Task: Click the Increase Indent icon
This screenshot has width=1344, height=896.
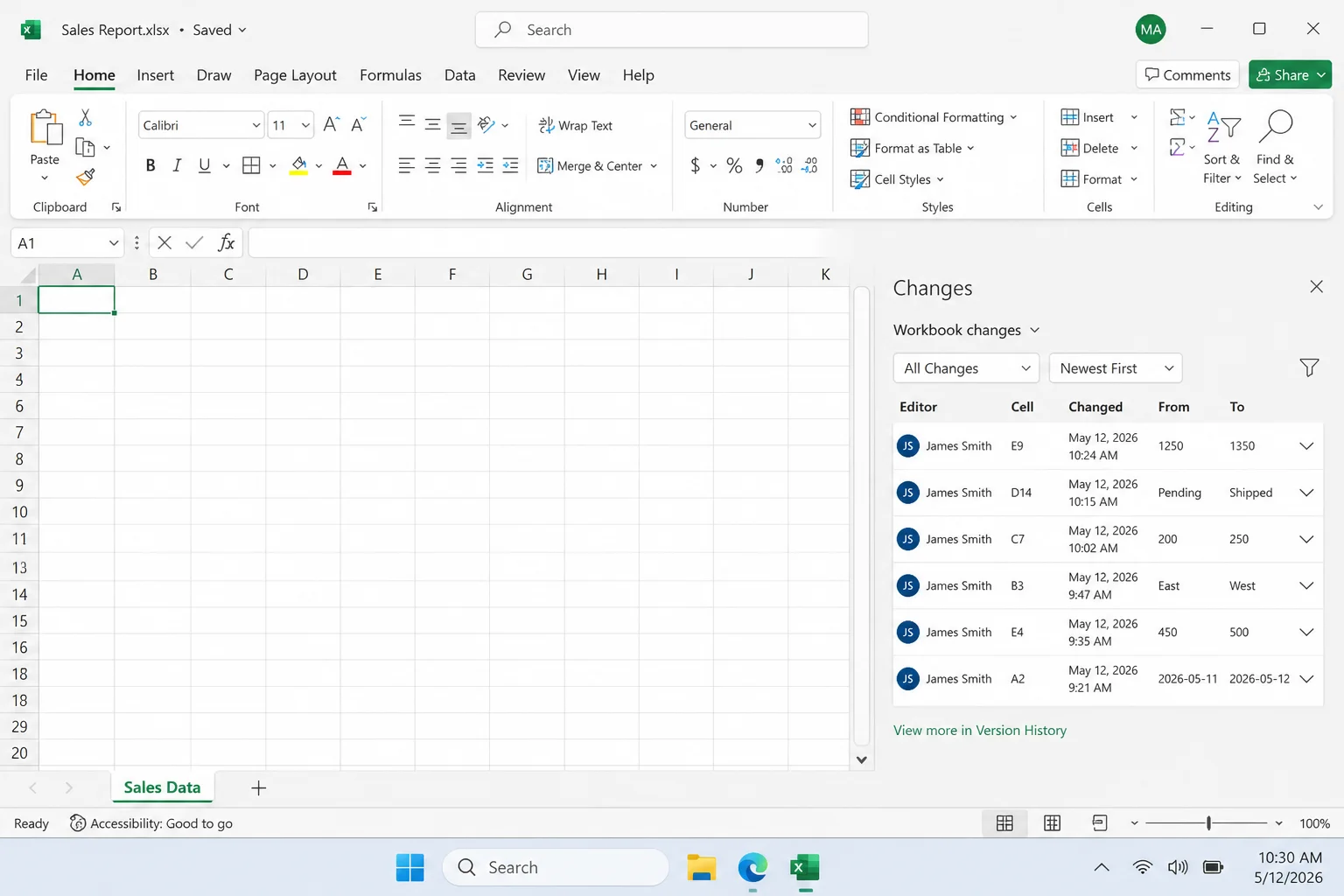Action: 511,165
